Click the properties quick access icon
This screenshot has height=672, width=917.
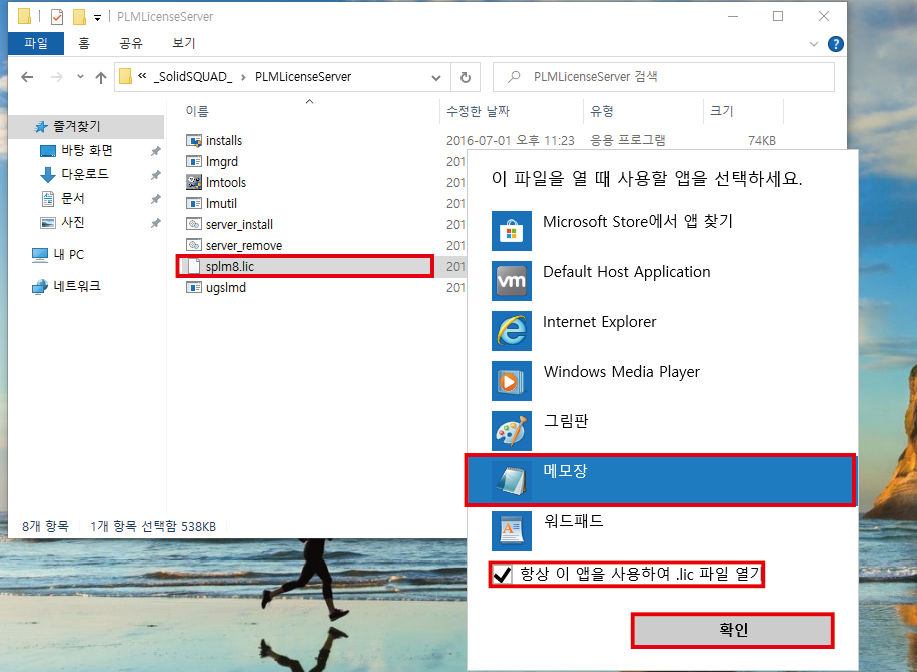point(57,17)
